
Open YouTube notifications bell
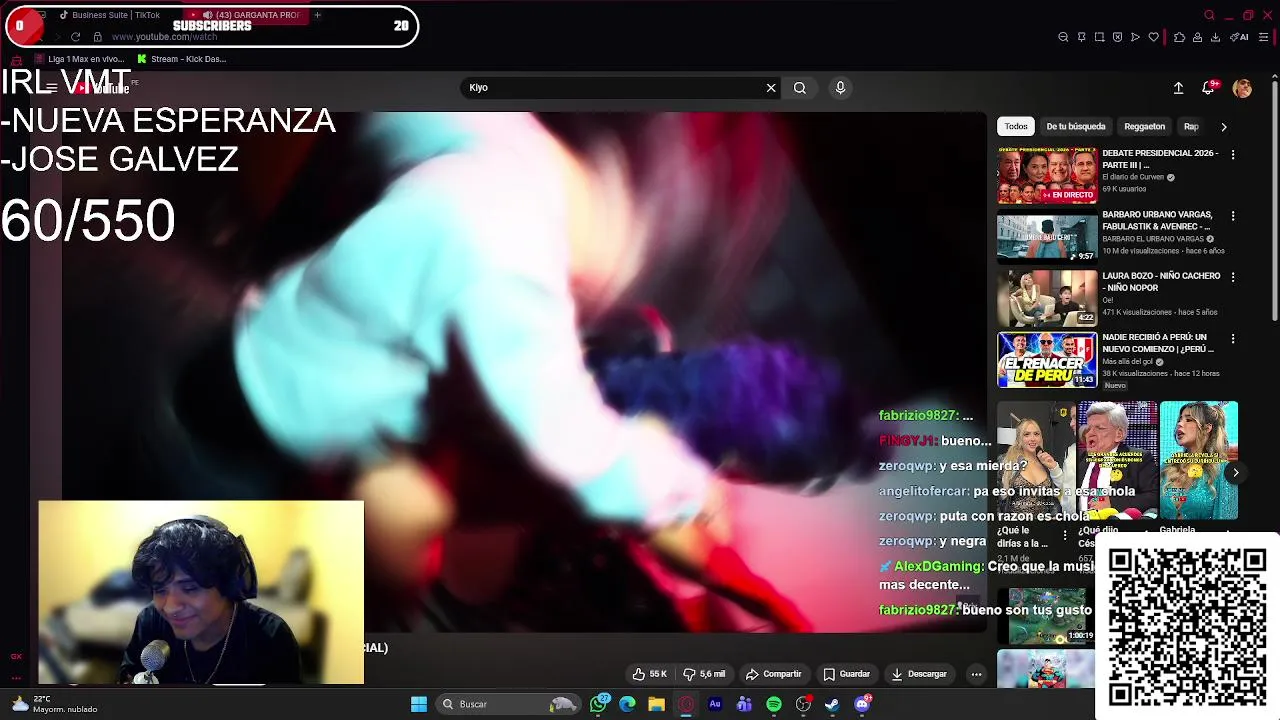pyautogui.click(x=1208, y=88)
